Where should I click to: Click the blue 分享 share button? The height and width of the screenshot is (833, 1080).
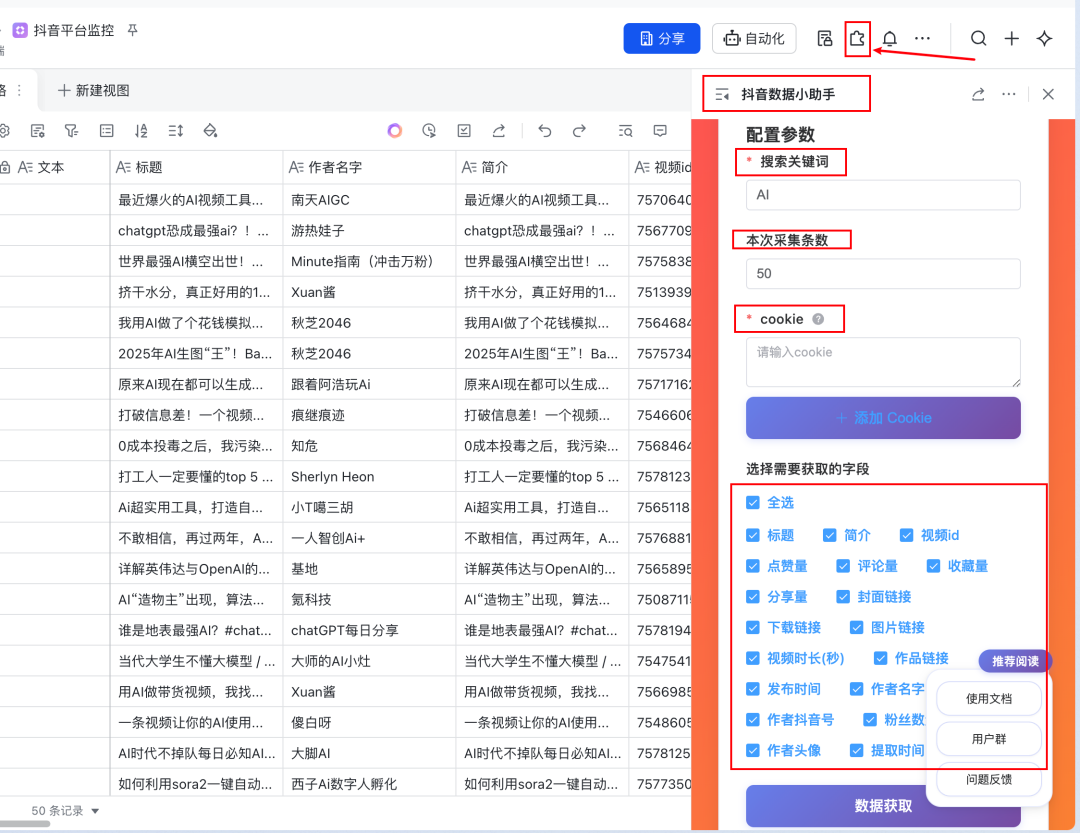[x=661, y=39]
